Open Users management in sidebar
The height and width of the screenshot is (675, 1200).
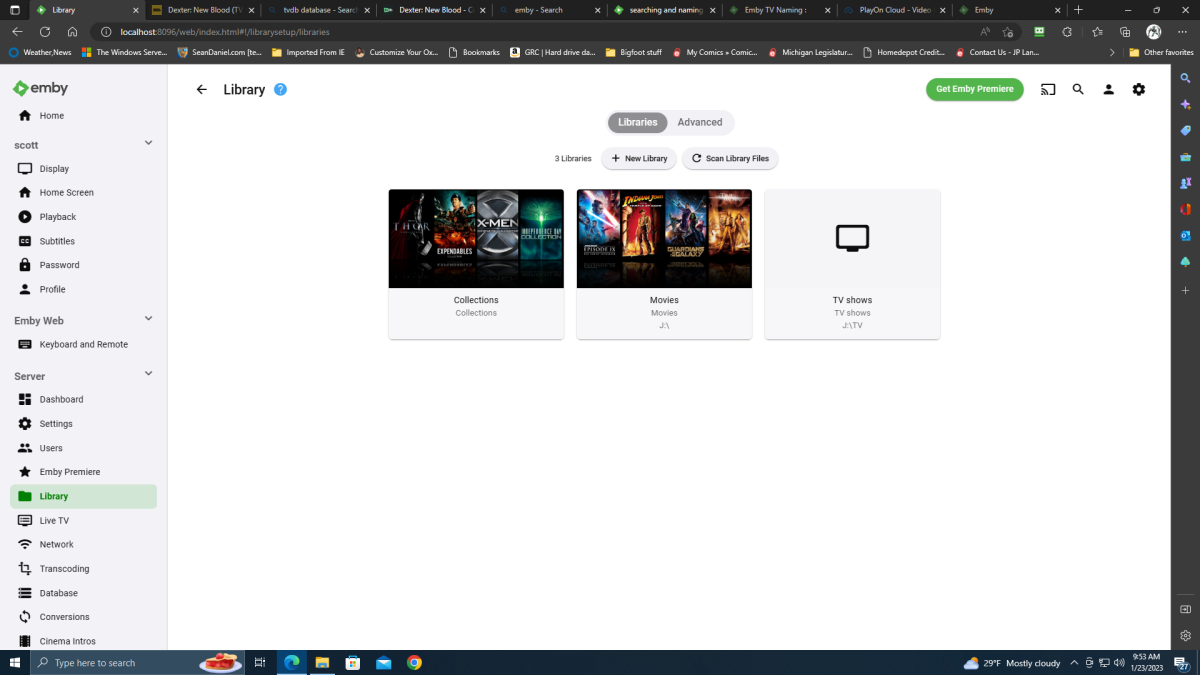pyautogui.click(x=84, y=448)
